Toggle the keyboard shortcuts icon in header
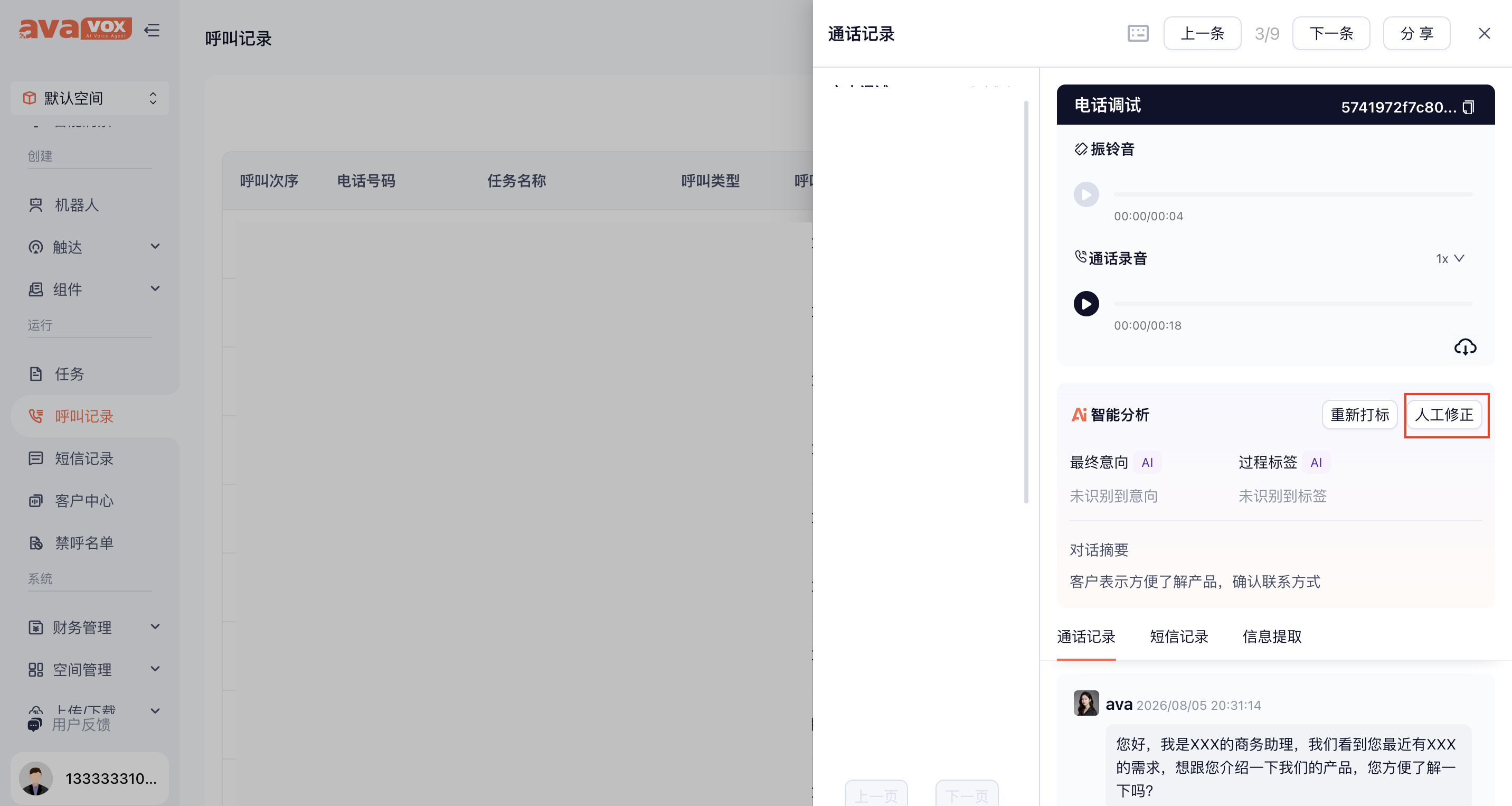Image resolution: width=1512 pixels, height=806 pixels. [x=1138, y=33]
